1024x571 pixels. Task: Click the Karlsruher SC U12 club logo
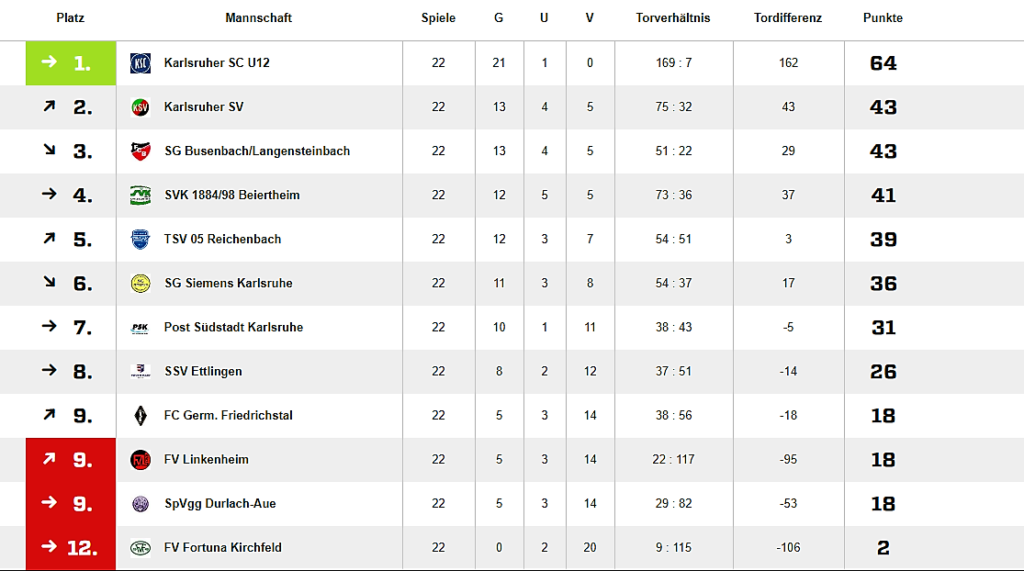click(x=140, y=63)
